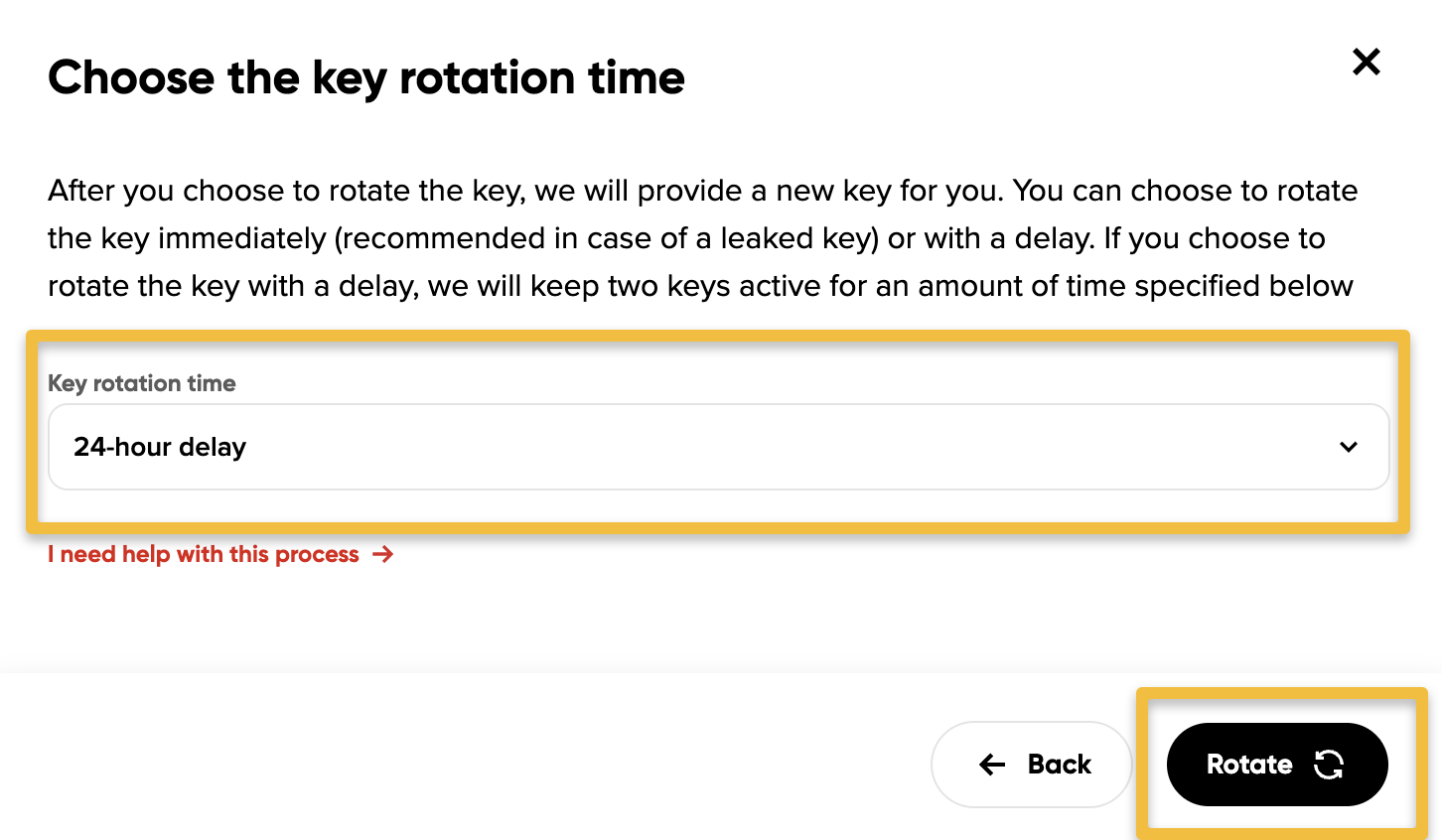The width and height of the screenshot is (1442, 840).
Task: Click the 'Key rotation time' field label
Action: click(141, 383)
